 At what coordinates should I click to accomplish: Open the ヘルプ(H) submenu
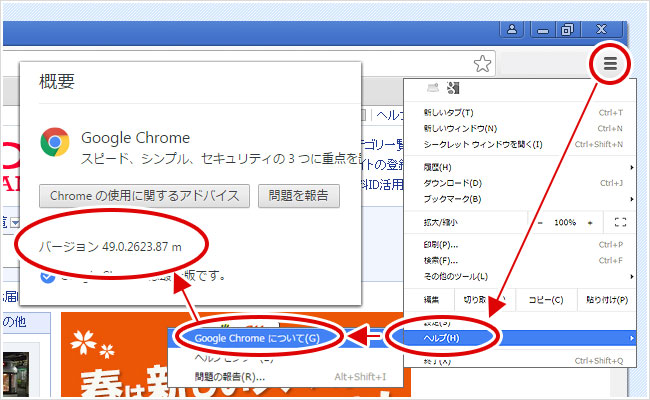pyautogui.click(x=520, y=338)
